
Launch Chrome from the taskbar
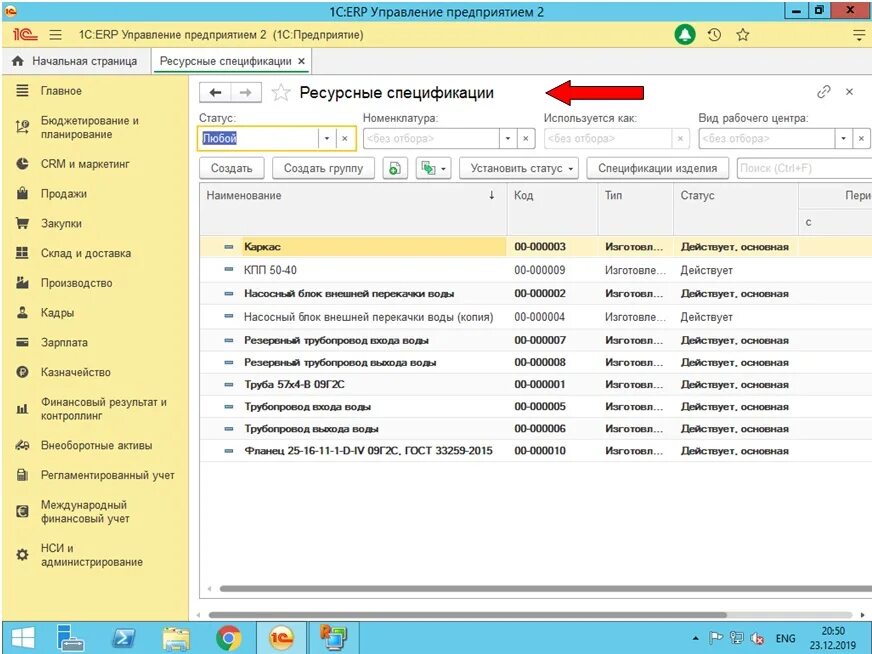coord(229,638)
